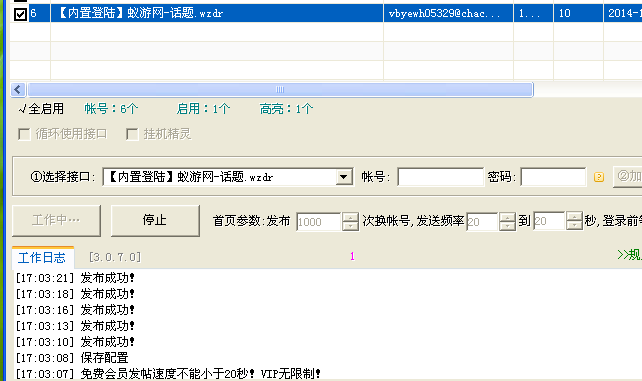Decrease the 发布 count with down stepper
The width and height of the screenshot is (642, 381).
(x=350, y=226)
